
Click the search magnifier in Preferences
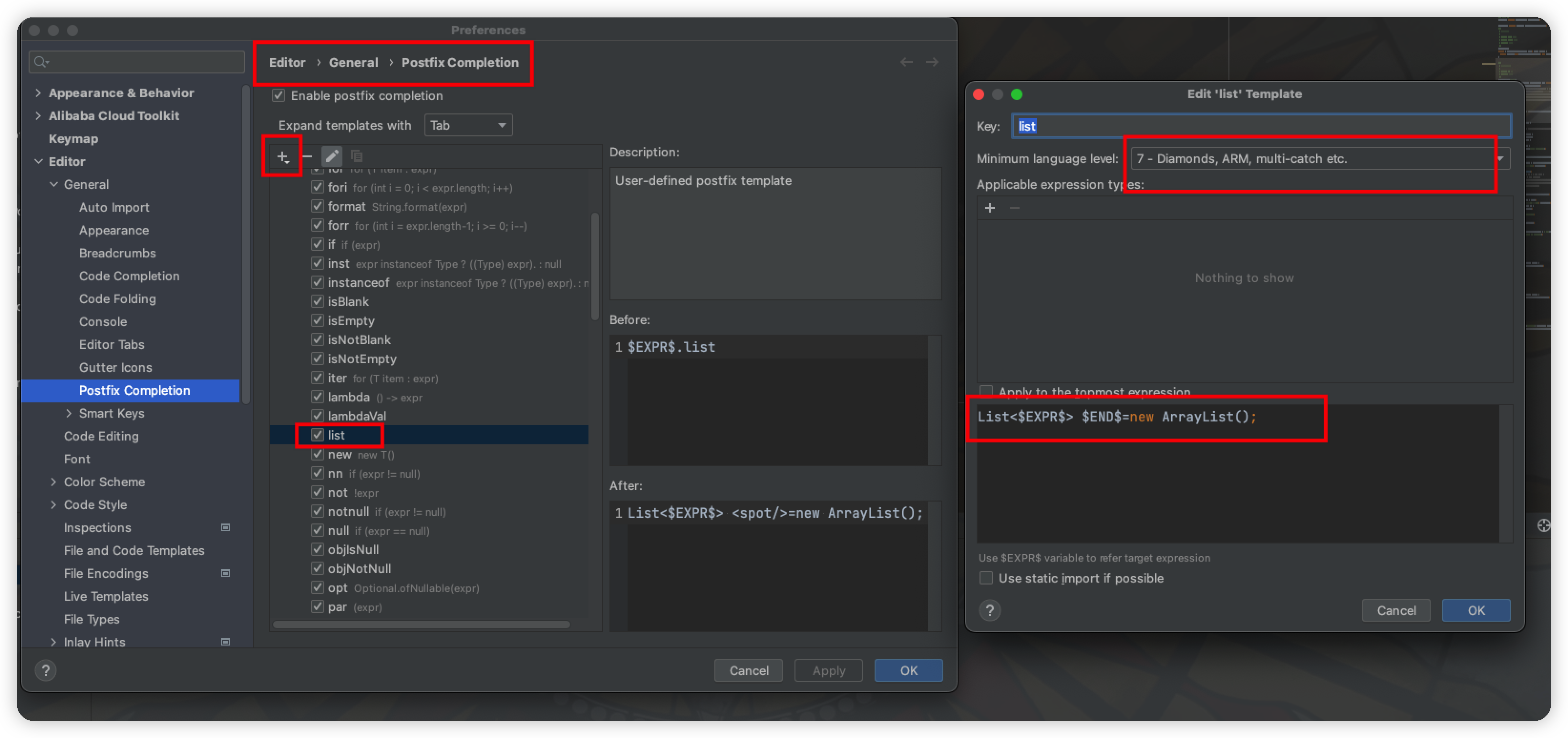coord(41,62)
